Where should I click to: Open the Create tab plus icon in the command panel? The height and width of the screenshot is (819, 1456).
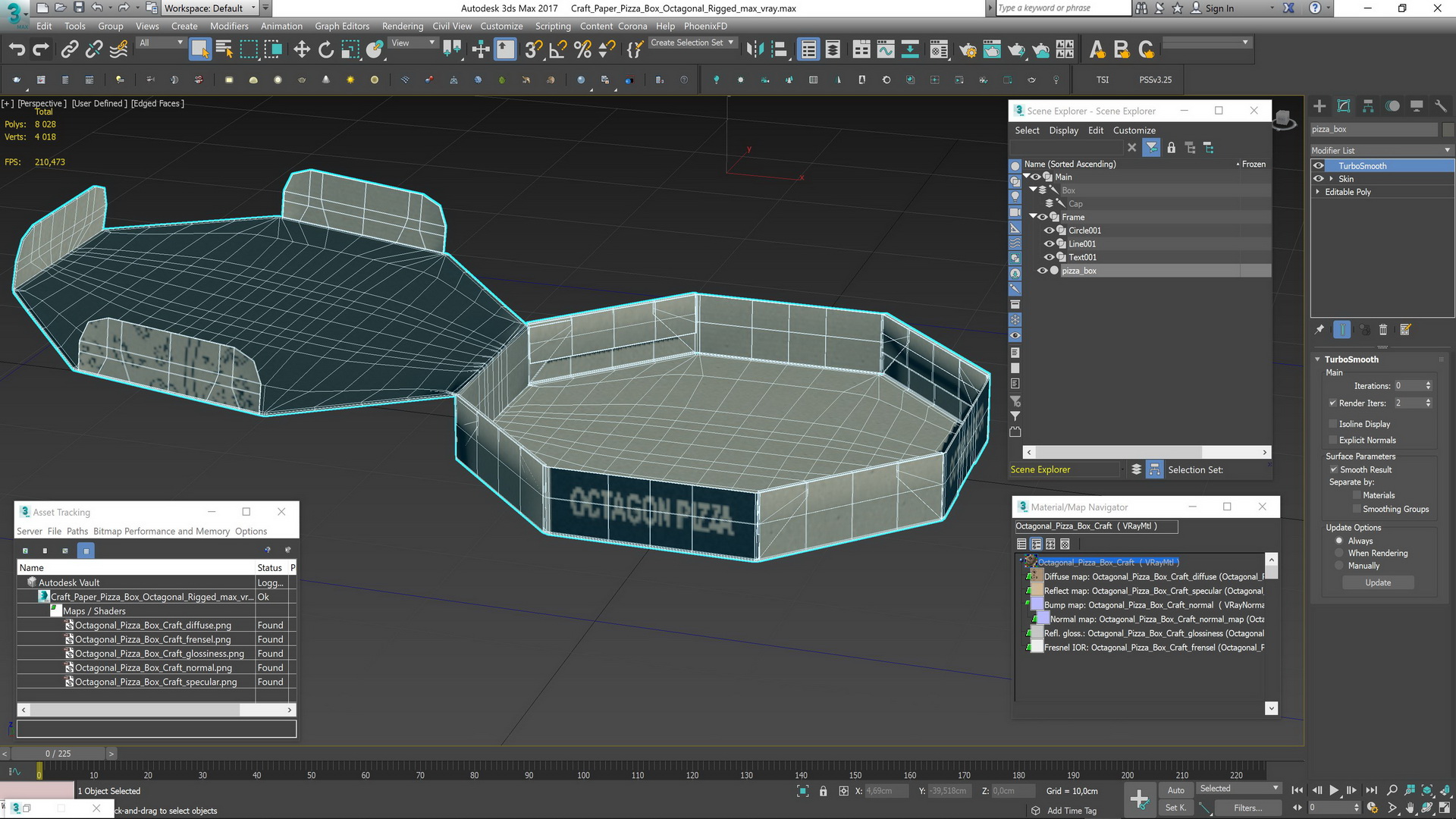point(1319,106)
